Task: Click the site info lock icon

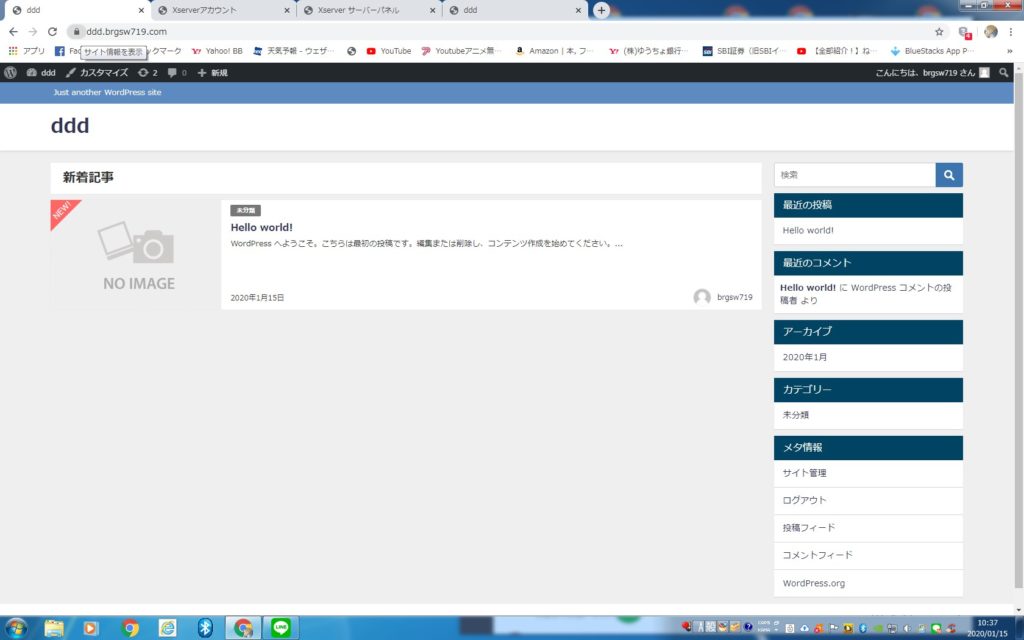Action: tap(75, 32)
